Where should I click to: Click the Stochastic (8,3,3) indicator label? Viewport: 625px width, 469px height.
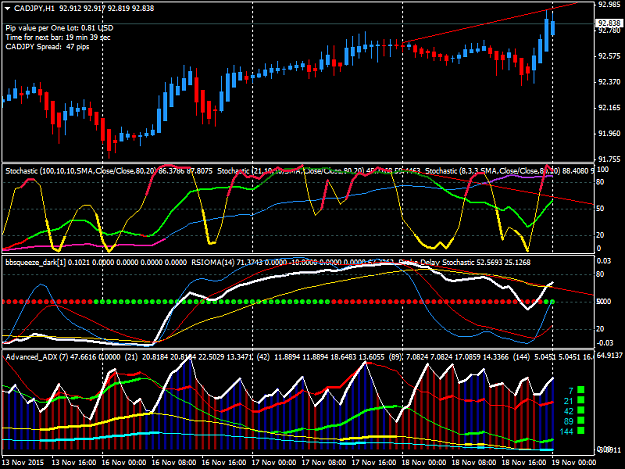[x=509, y=171]
